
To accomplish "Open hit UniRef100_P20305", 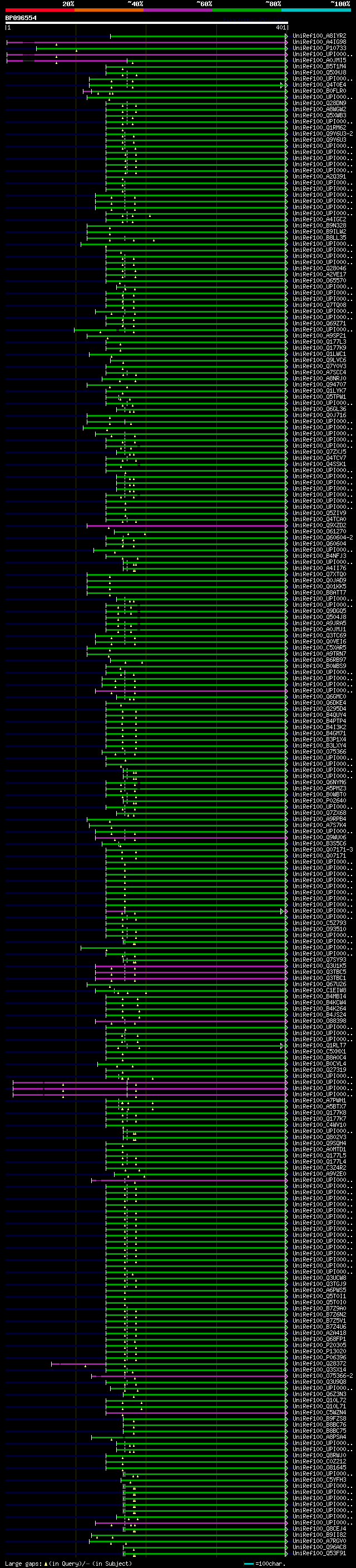I will pyautogui.click(x=319, y=1344).
